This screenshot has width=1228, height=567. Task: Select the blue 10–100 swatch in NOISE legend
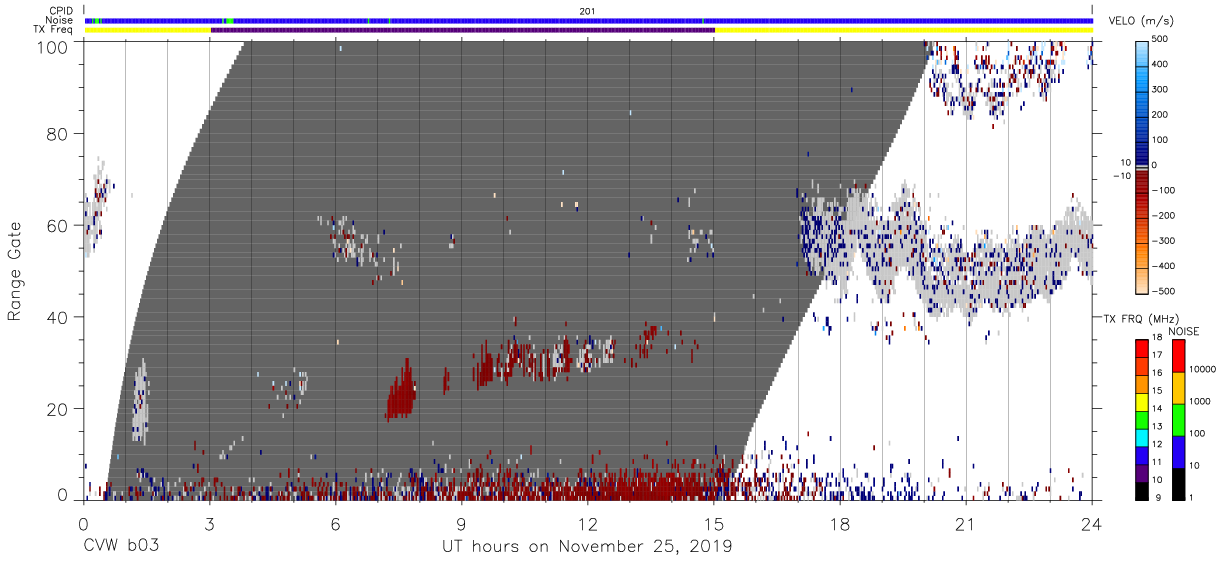pos(1178,452)
